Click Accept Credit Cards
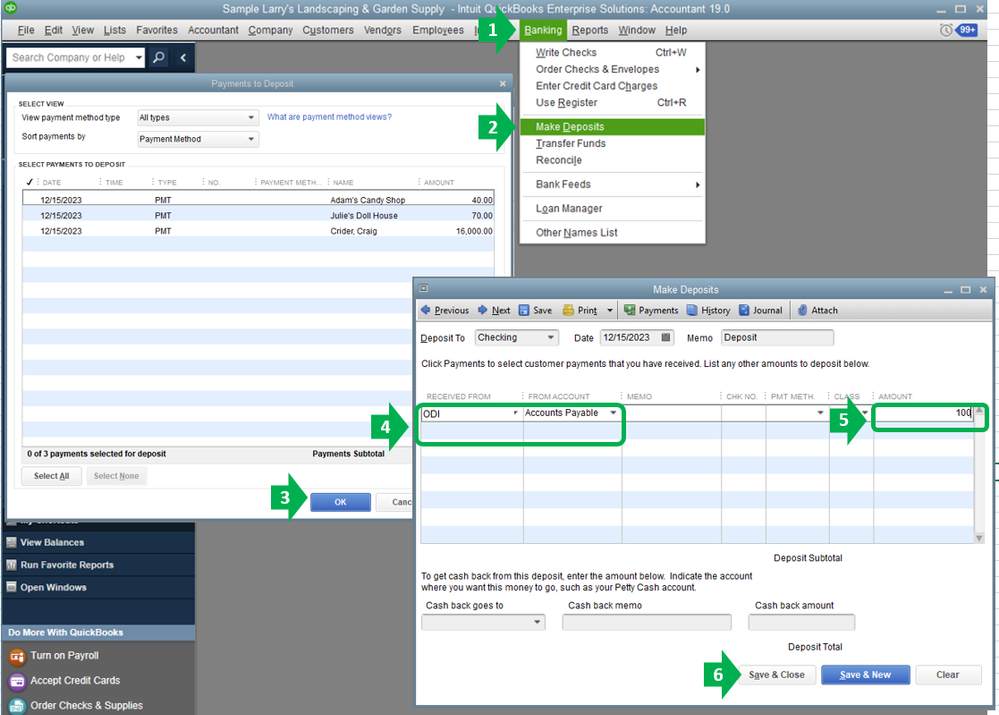The height and width of the screenshot is (715, 999). coord(75,680)
